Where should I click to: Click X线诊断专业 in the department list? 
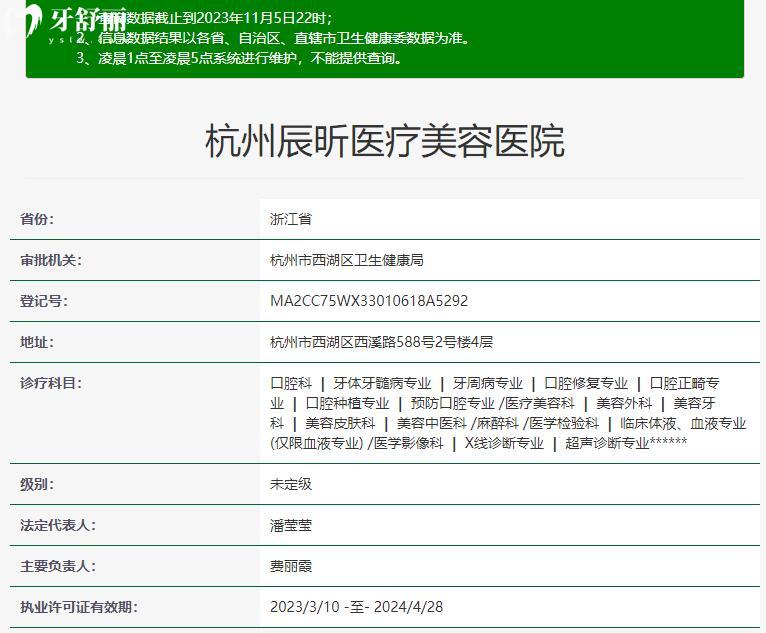(504, 443)
